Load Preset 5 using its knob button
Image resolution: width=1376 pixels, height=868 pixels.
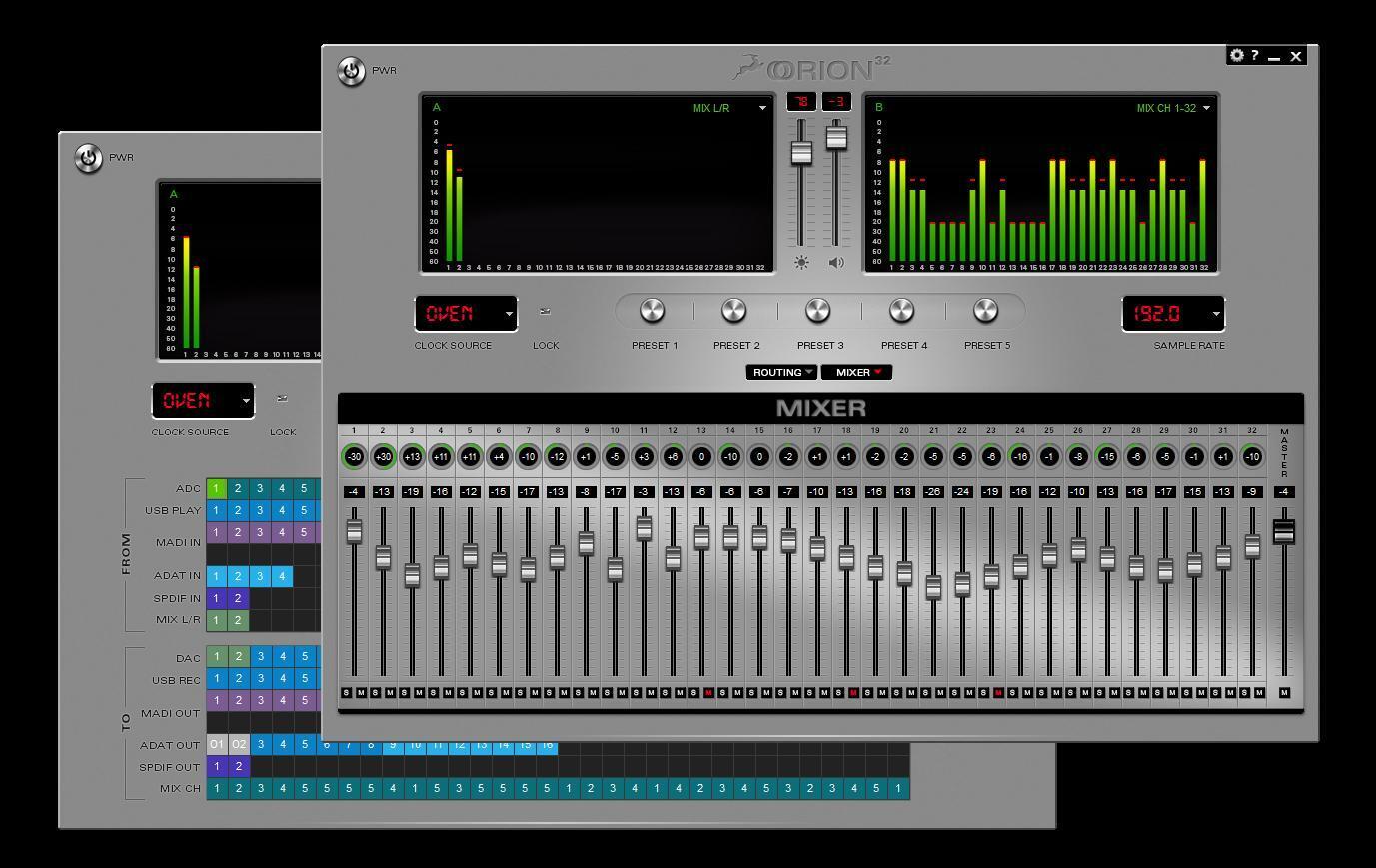click(986, 311)
